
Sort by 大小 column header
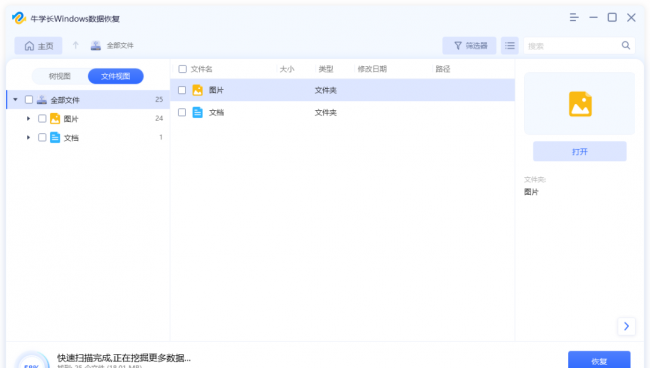point(287,69)
